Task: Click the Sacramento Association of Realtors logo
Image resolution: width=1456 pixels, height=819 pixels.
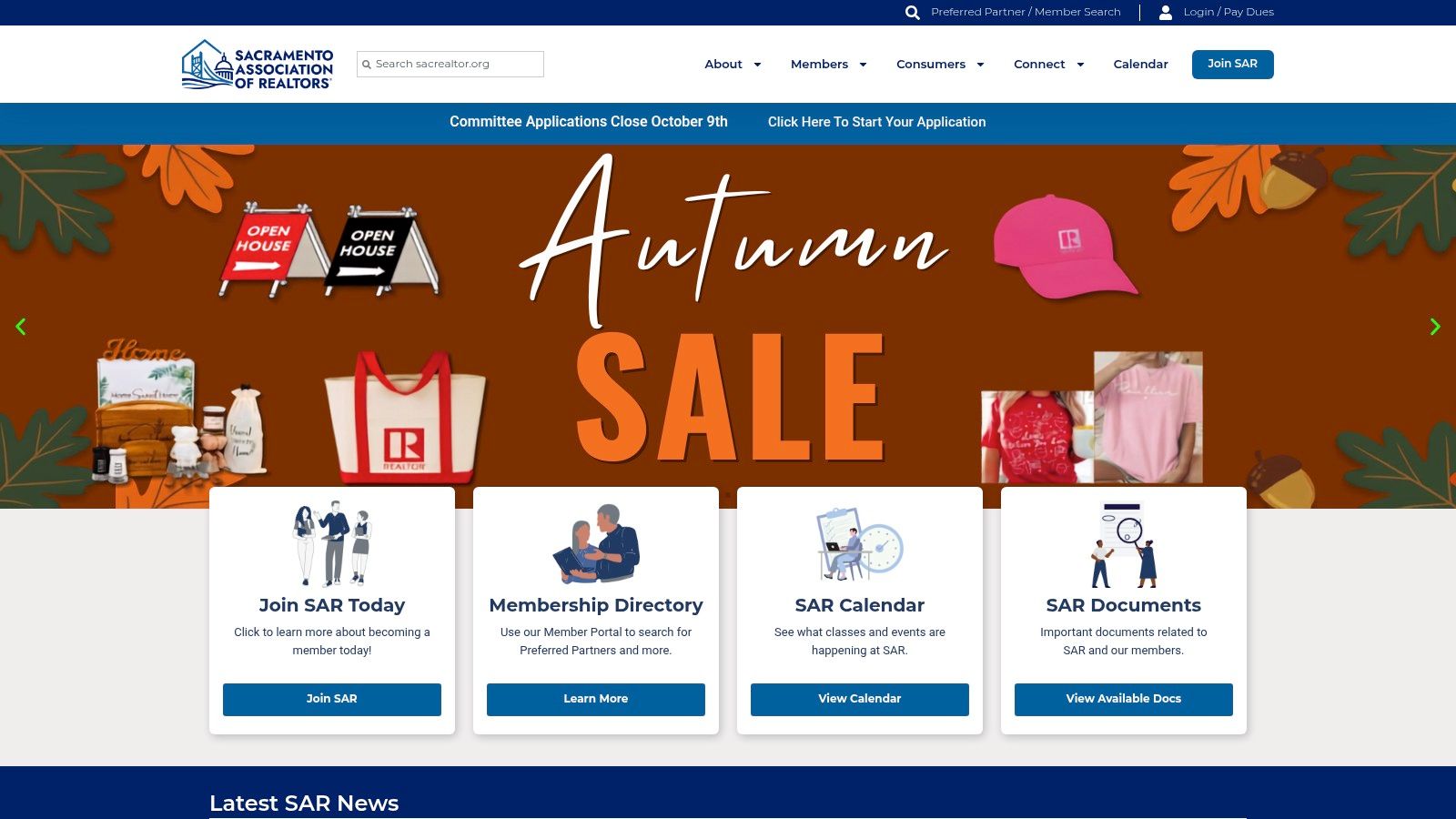Action: (x=258, y=64)
